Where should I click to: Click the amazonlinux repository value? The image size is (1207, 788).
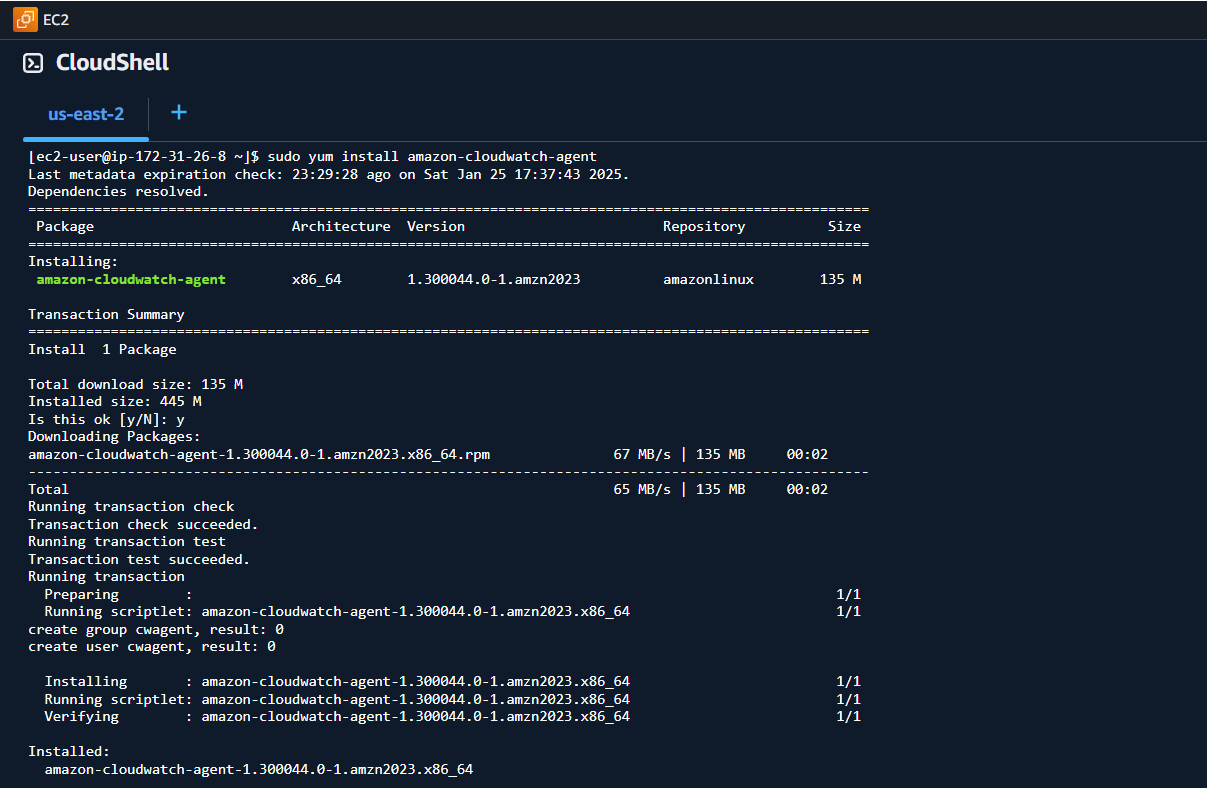tap(708, 279)
